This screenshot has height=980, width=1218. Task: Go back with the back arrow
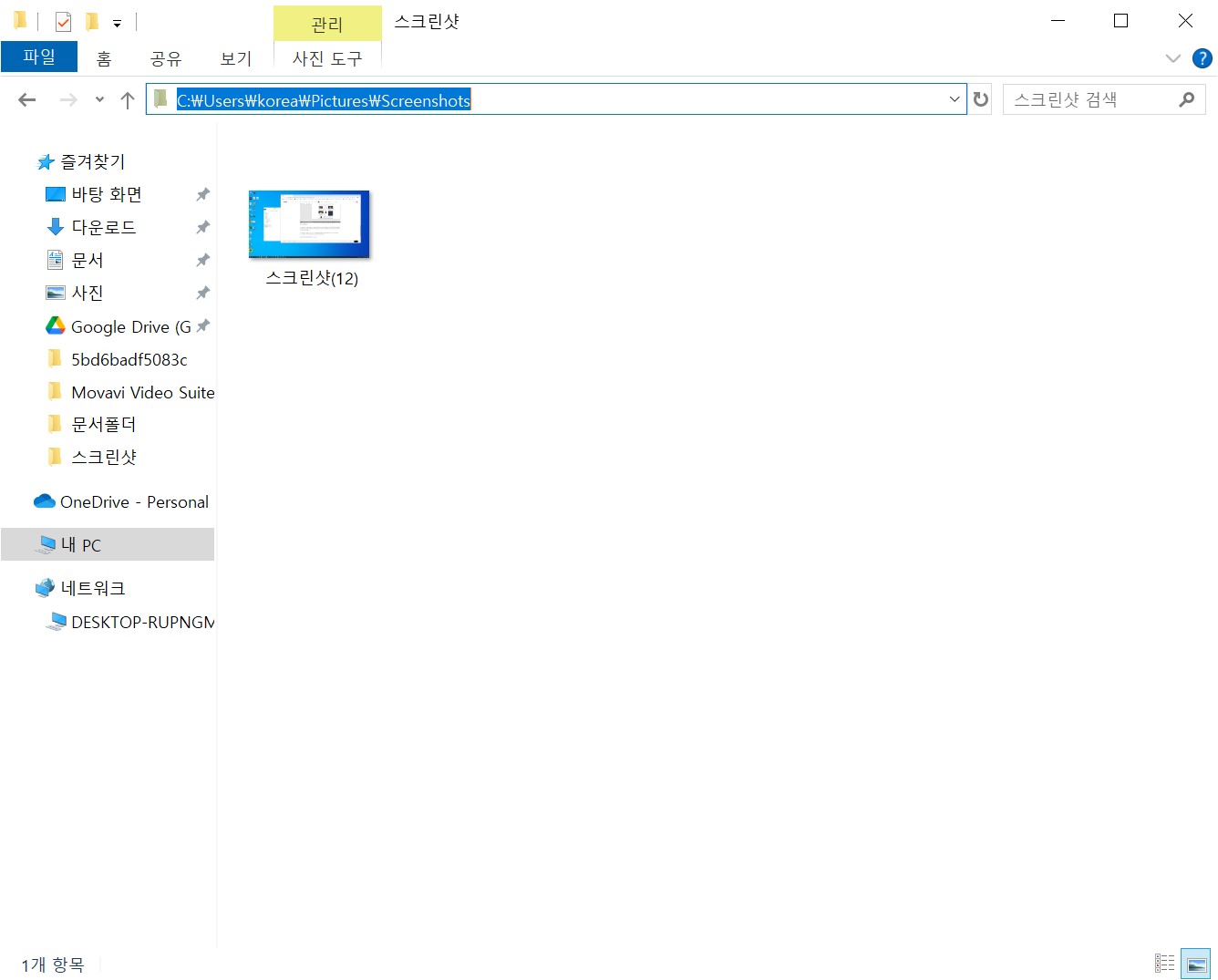point(27,99)
